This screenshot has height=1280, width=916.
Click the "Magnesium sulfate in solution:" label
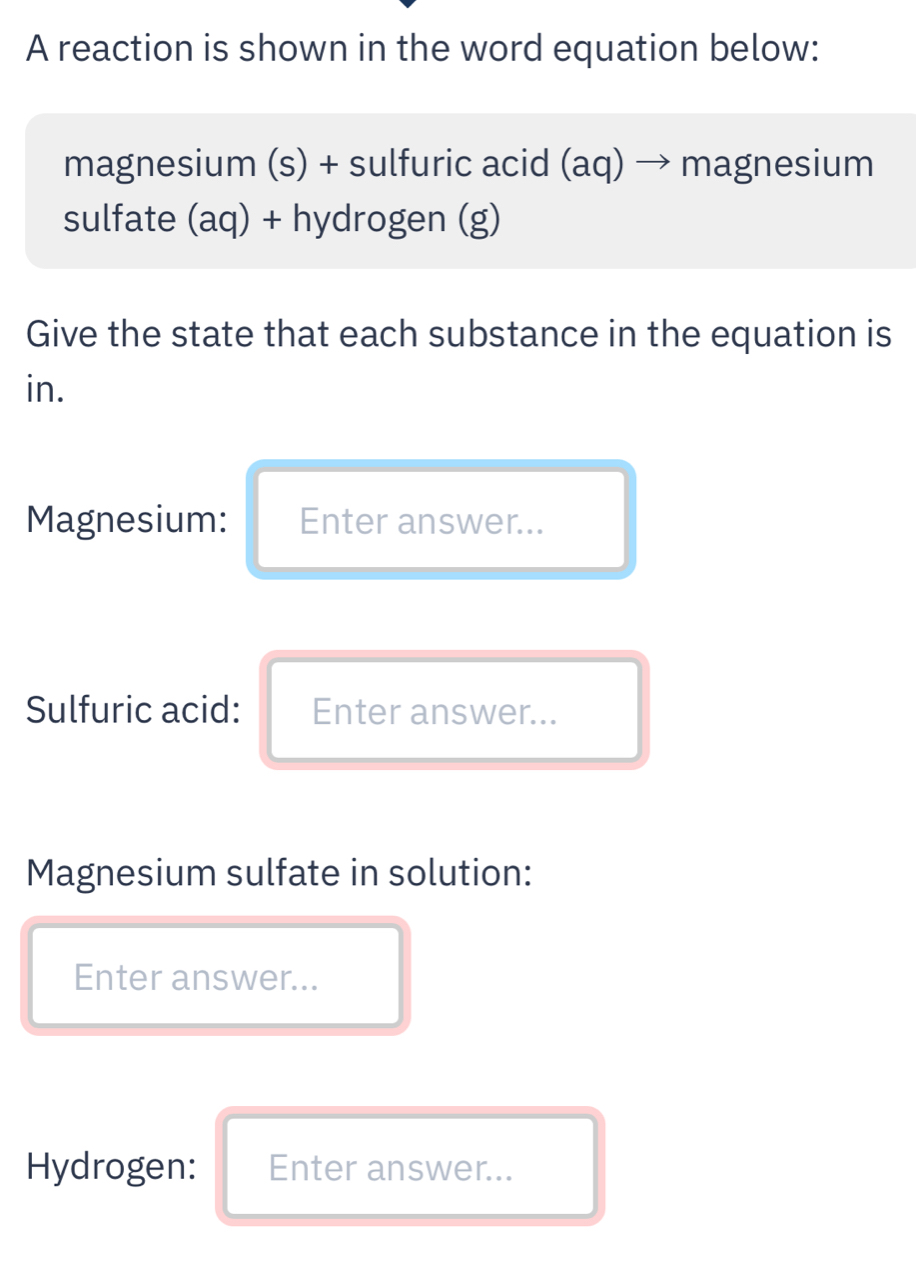pos(279,871)
